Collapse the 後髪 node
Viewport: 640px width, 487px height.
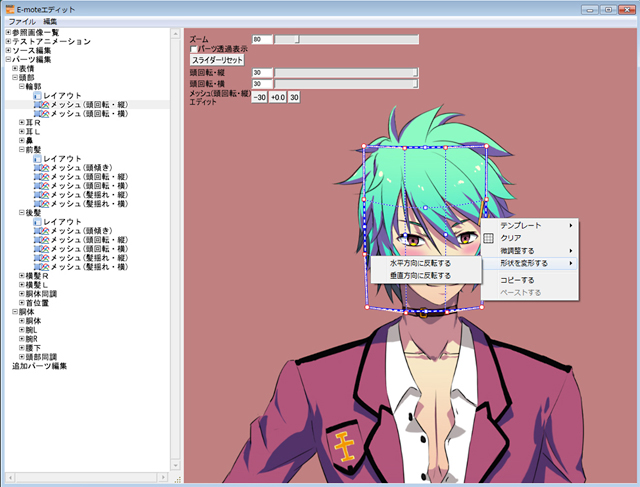click(22, 213)
